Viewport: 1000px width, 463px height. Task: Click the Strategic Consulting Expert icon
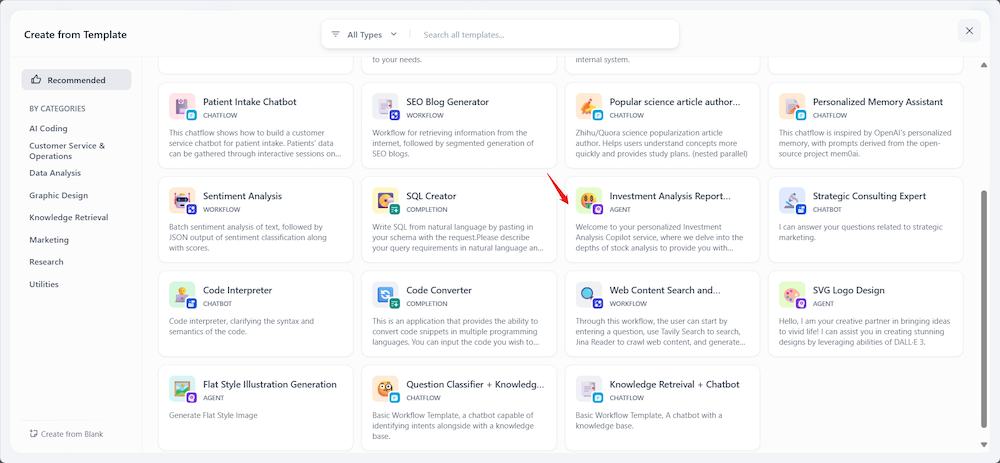791,200
